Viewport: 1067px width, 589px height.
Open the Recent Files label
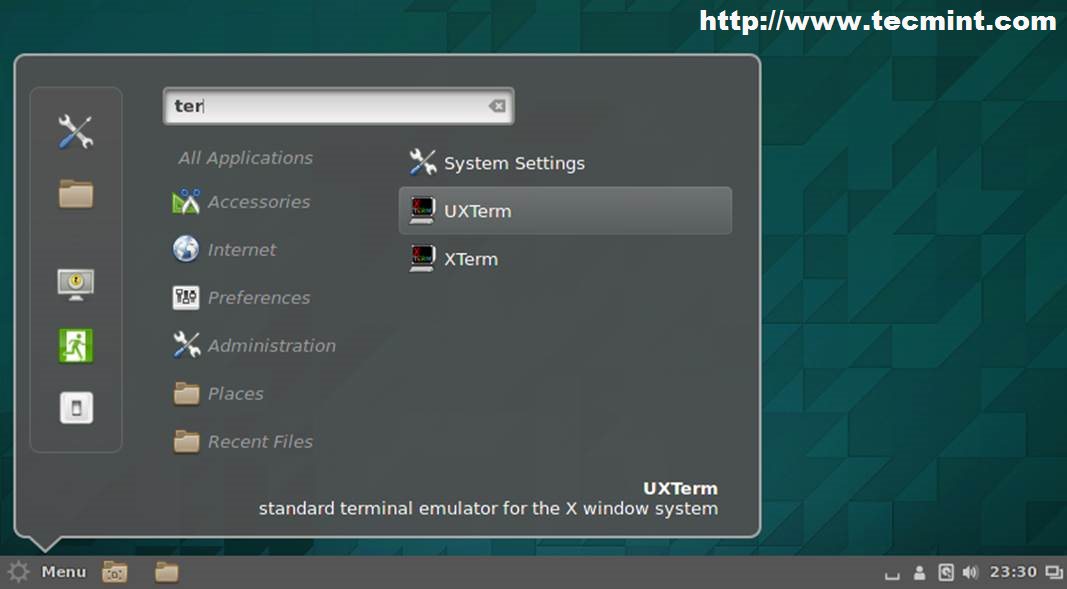click(260, 442)
